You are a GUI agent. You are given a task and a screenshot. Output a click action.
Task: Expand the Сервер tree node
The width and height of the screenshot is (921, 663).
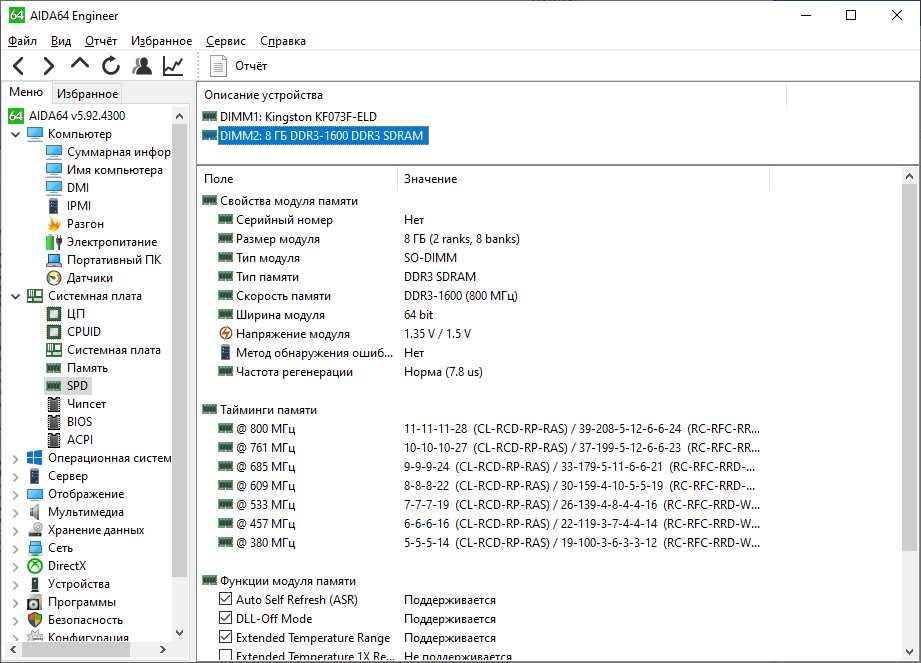point(16,477)
